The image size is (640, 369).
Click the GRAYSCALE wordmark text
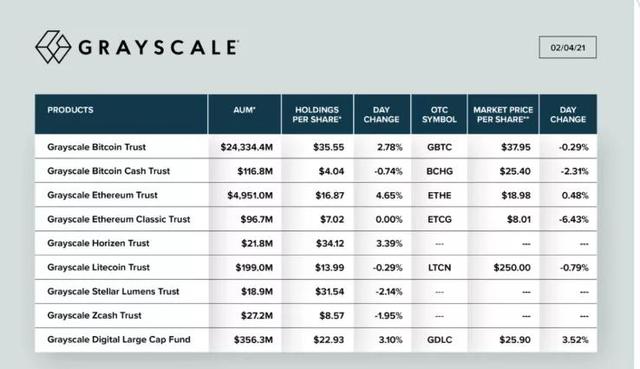click(158, 47)
